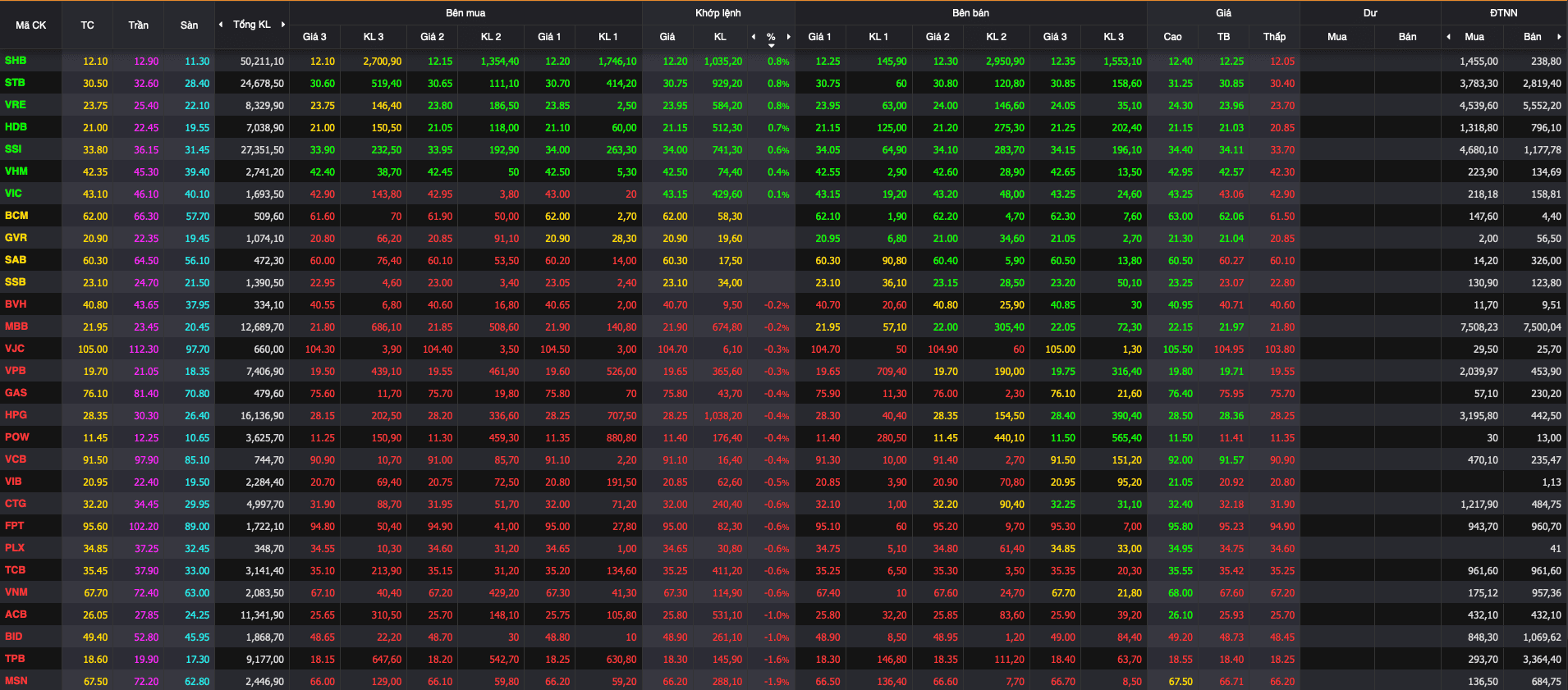This screenshot has width=1568, height=690.
Task: Open stock symbol SSI
Action: tap(13, 149)
